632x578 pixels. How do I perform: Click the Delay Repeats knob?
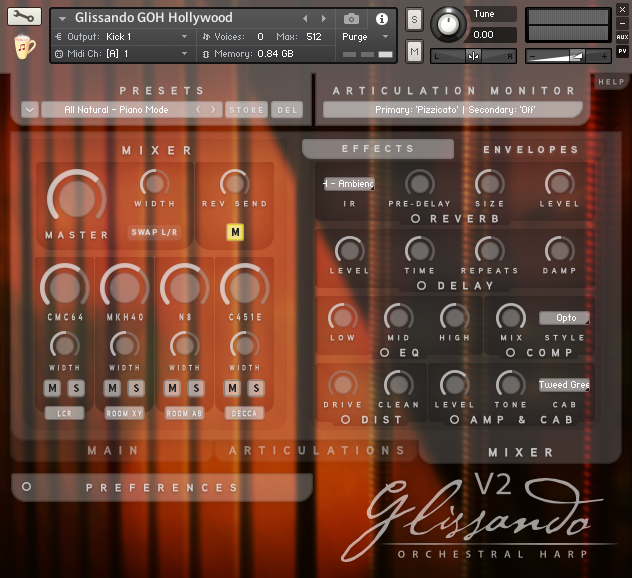489,251
